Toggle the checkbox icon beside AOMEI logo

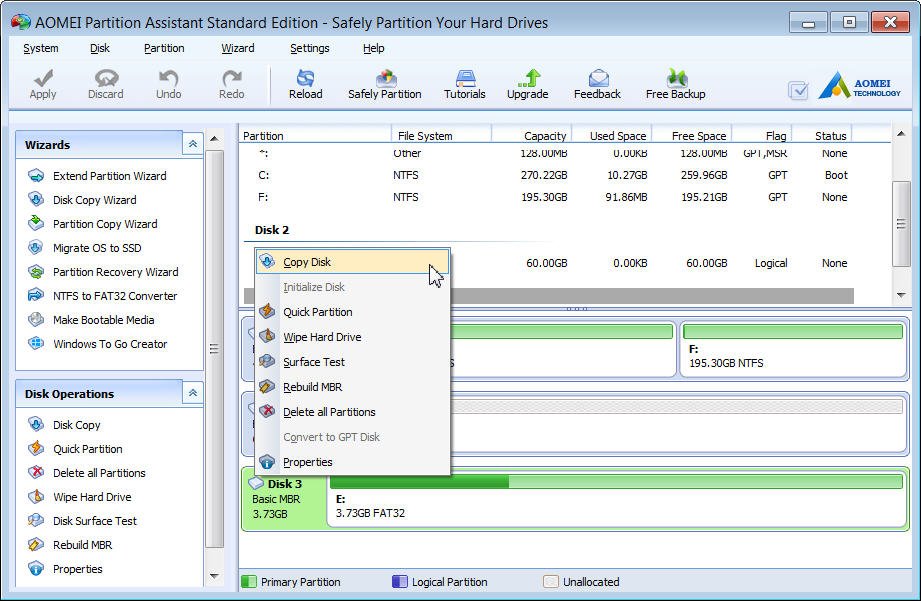[798, 90]
